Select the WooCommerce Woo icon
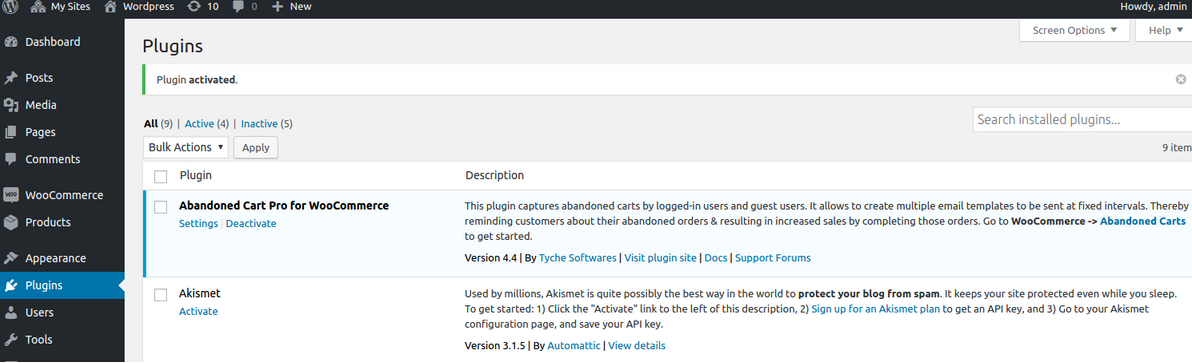This screenshot has width=1192, height=363. (x=11, y=195)
